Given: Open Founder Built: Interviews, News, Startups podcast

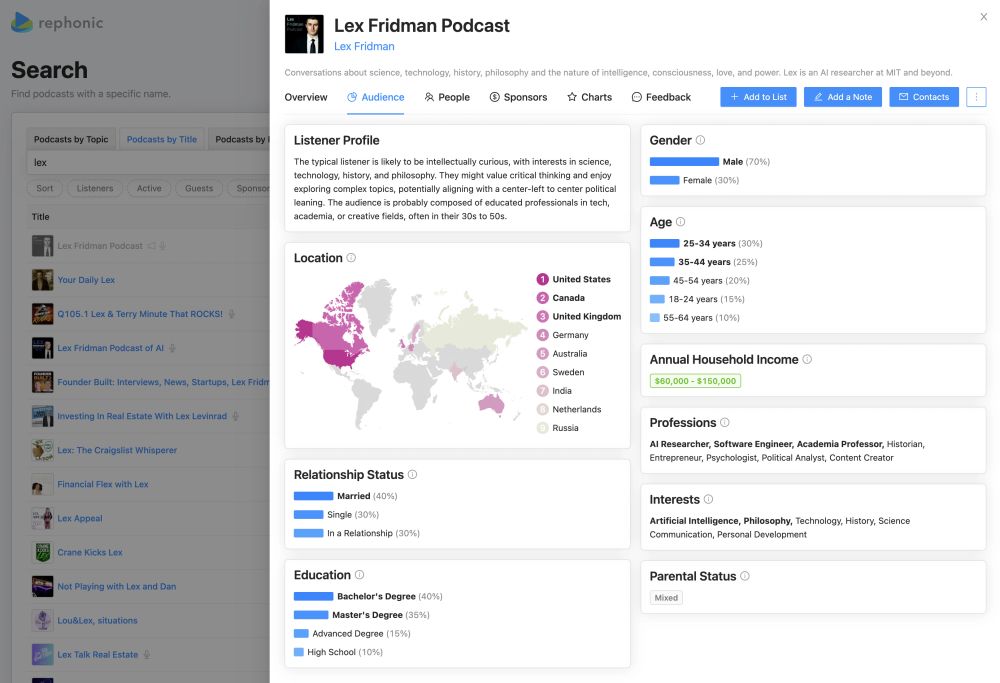Looking at the screenshot, I should click(163, 382).
